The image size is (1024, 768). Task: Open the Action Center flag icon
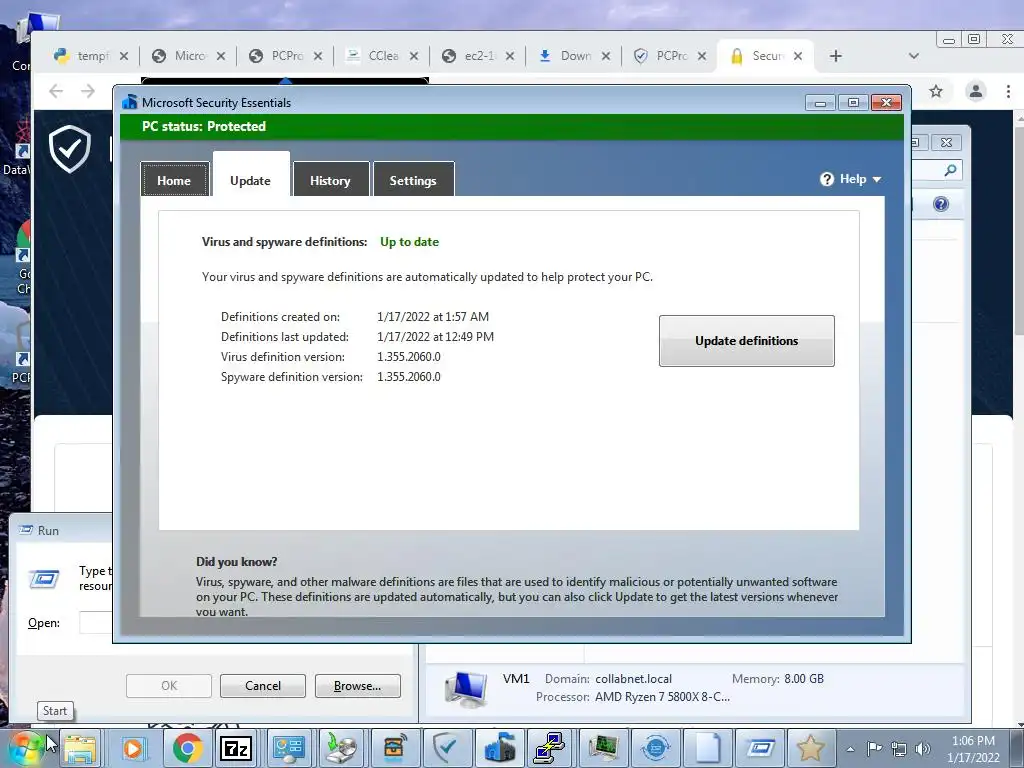pos(874,748)
